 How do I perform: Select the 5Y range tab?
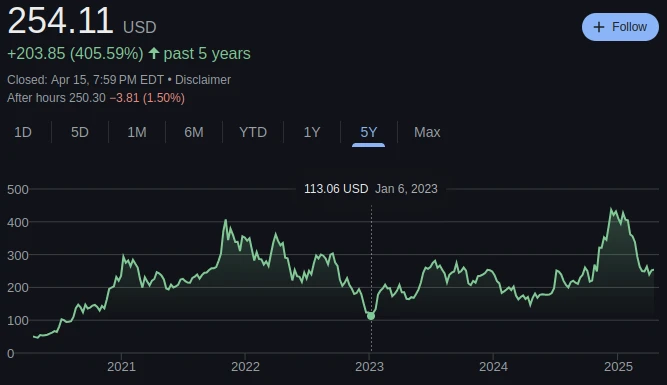pyautogui.click(x=368, y=132)
